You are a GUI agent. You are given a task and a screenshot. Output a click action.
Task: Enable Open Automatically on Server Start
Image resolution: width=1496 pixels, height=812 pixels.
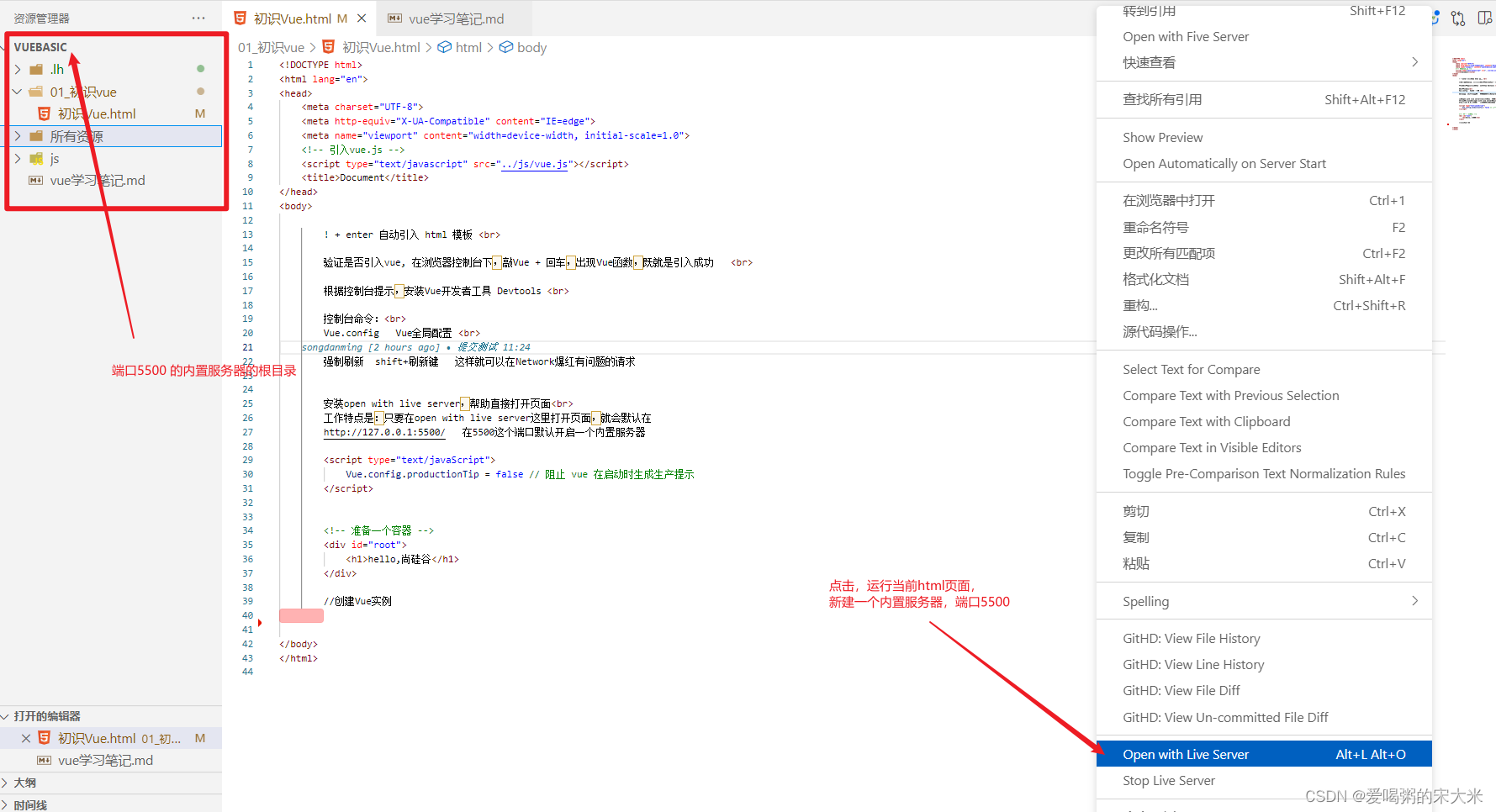tap(1224, 163)
